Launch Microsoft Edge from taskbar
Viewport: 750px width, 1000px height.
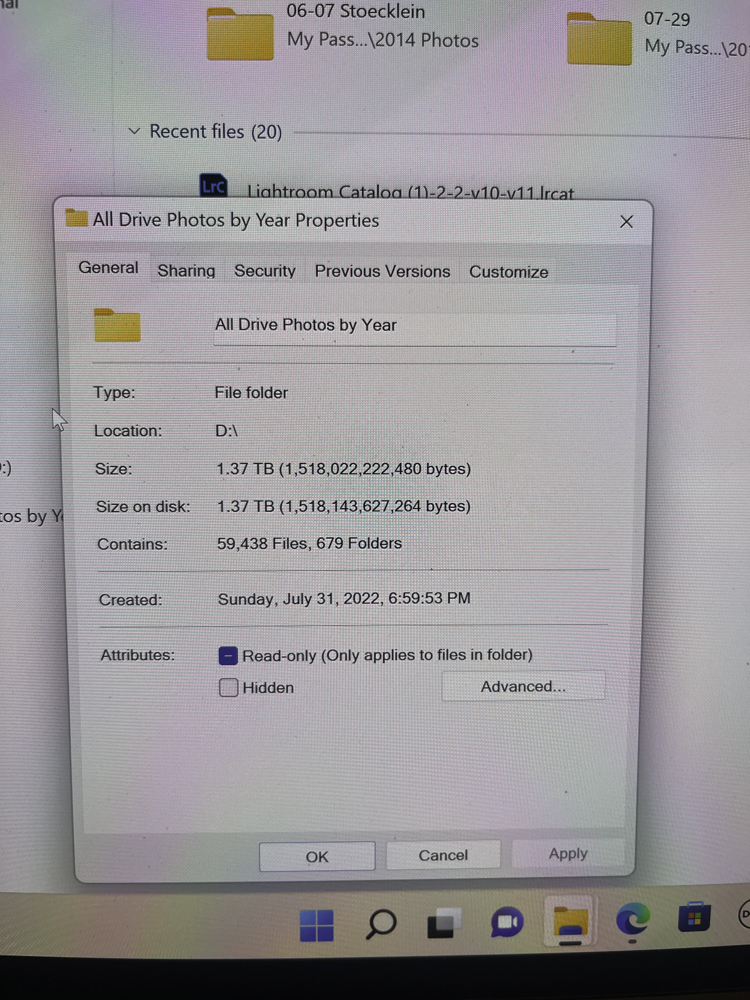(x=631, y=920)
